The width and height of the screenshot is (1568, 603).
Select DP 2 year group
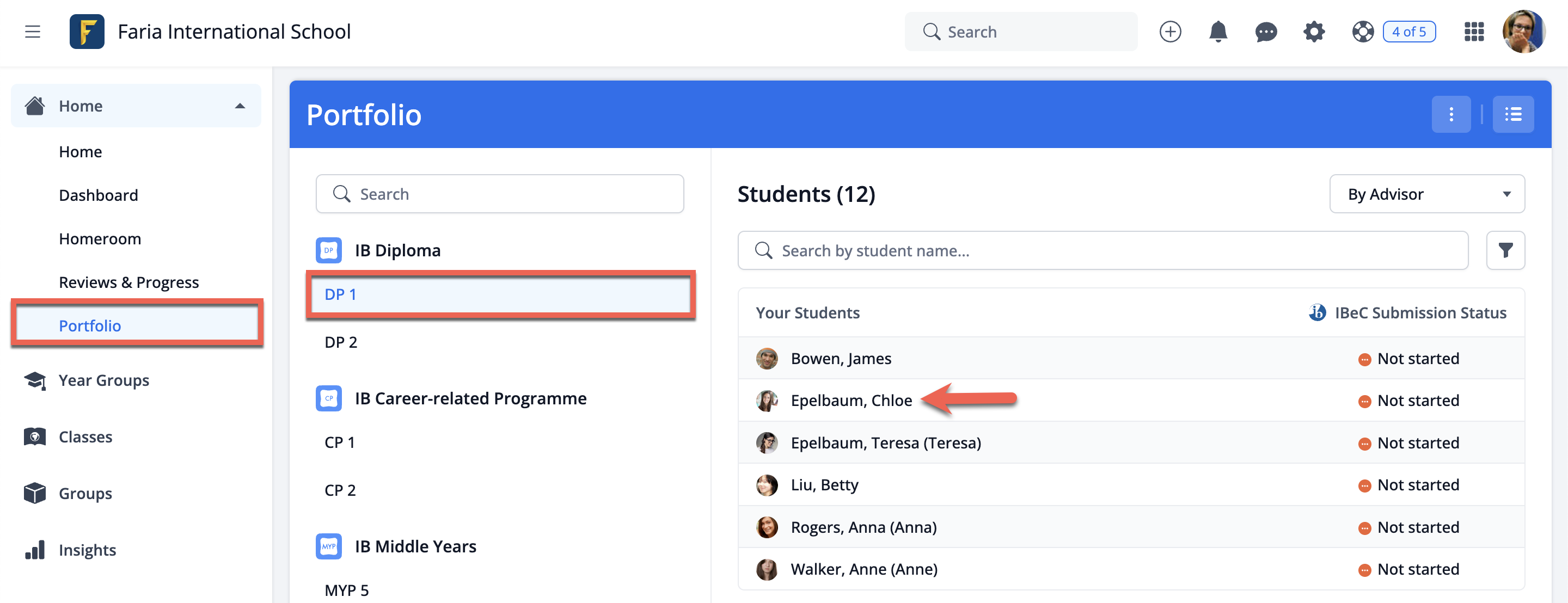click(x=341, y=342)
